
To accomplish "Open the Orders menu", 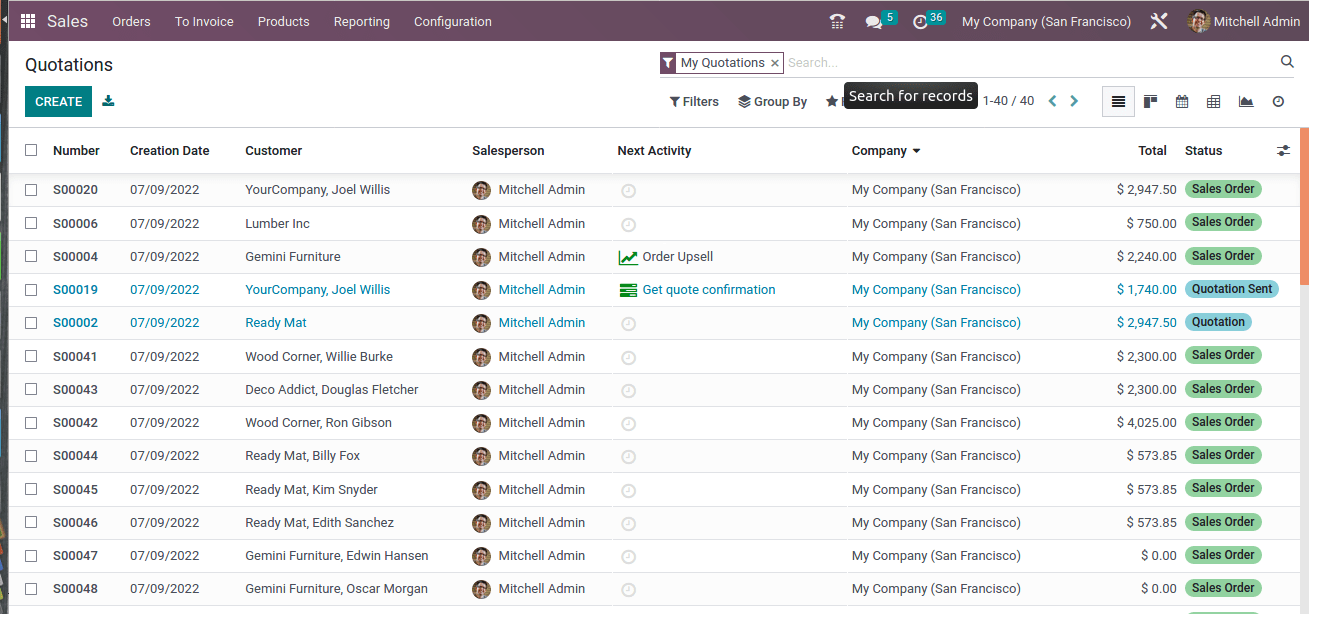I will pyautogui.click(x=131, y=21).
